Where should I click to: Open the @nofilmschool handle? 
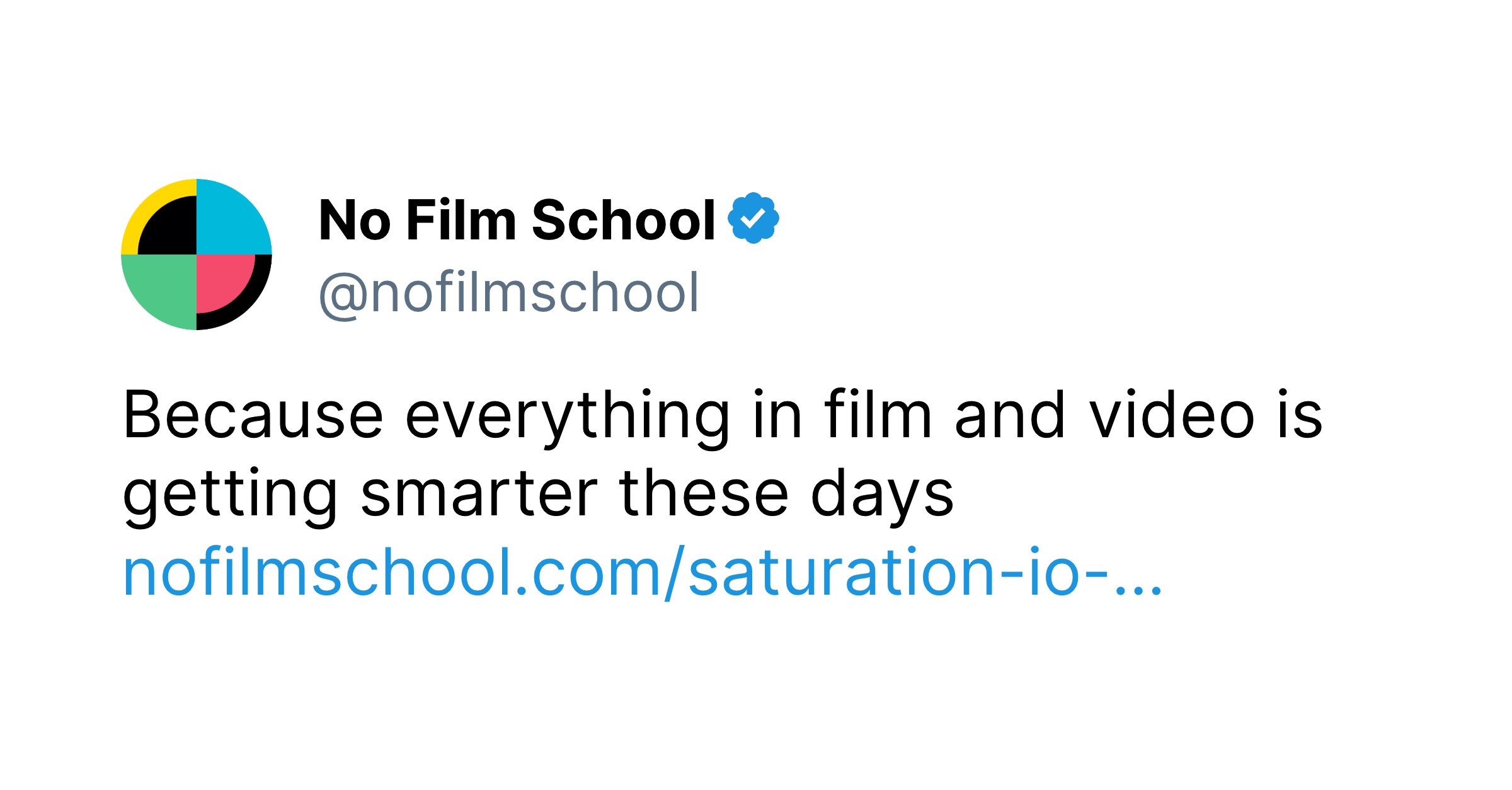509,292
